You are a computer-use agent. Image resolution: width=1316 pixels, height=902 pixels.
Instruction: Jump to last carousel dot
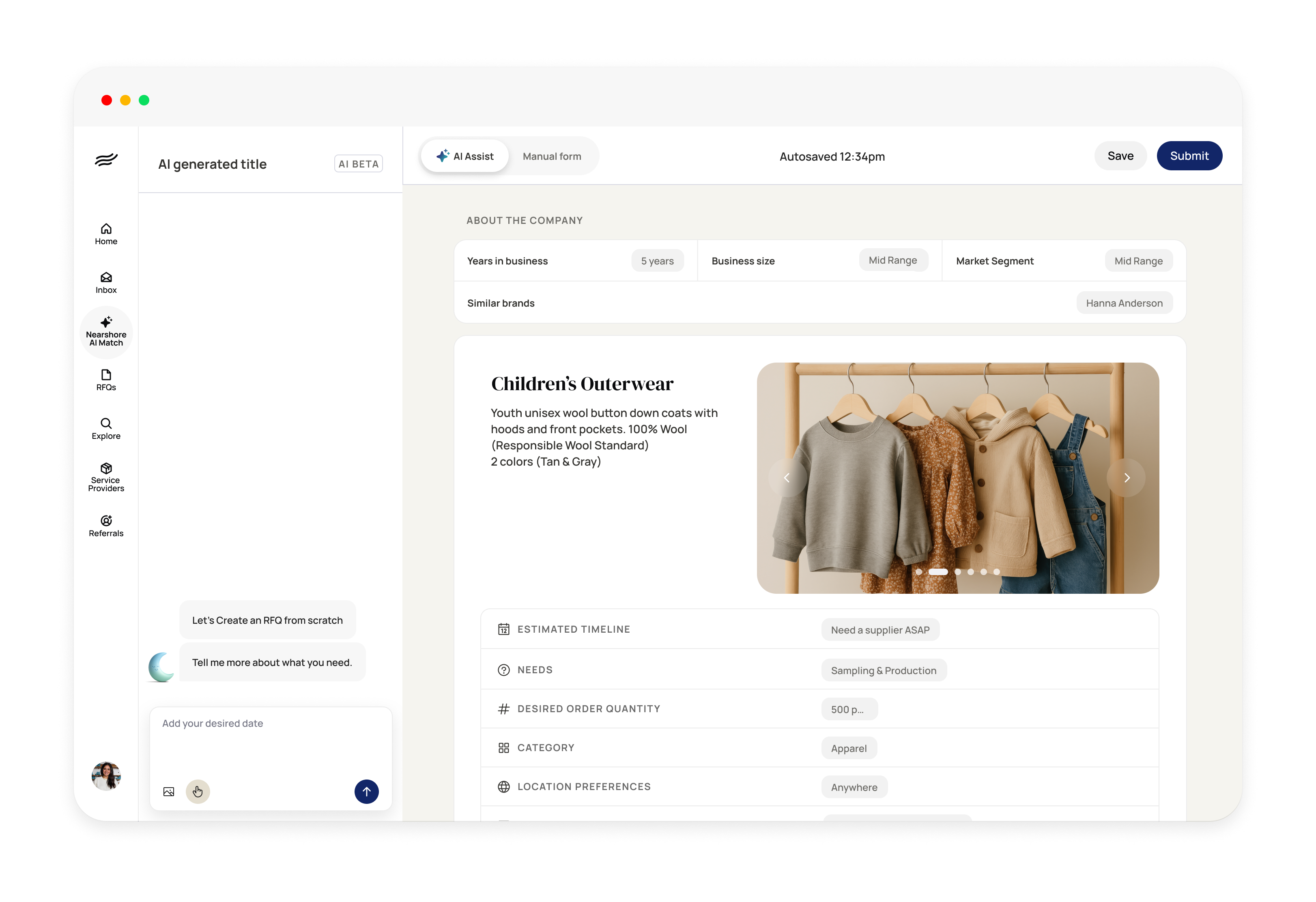(x=997, y=572)
